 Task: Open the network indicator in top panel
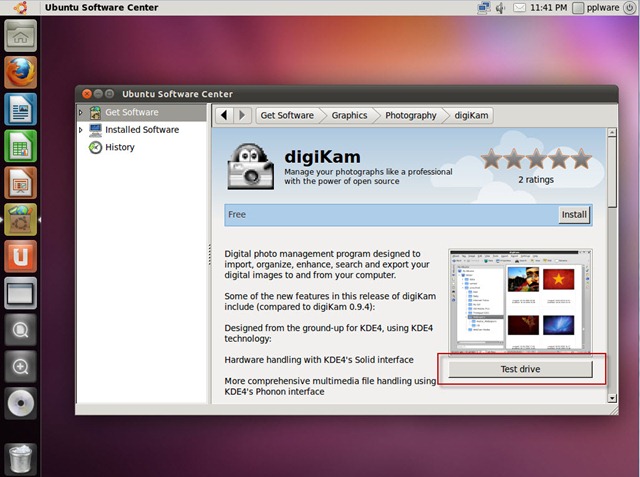484,7
